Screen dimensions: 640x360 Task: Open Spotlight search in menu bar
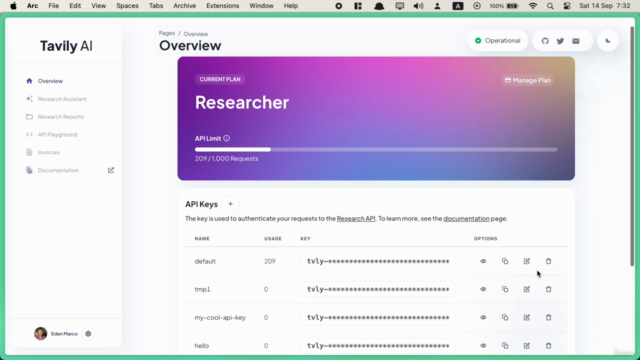(x=550, y=6)
